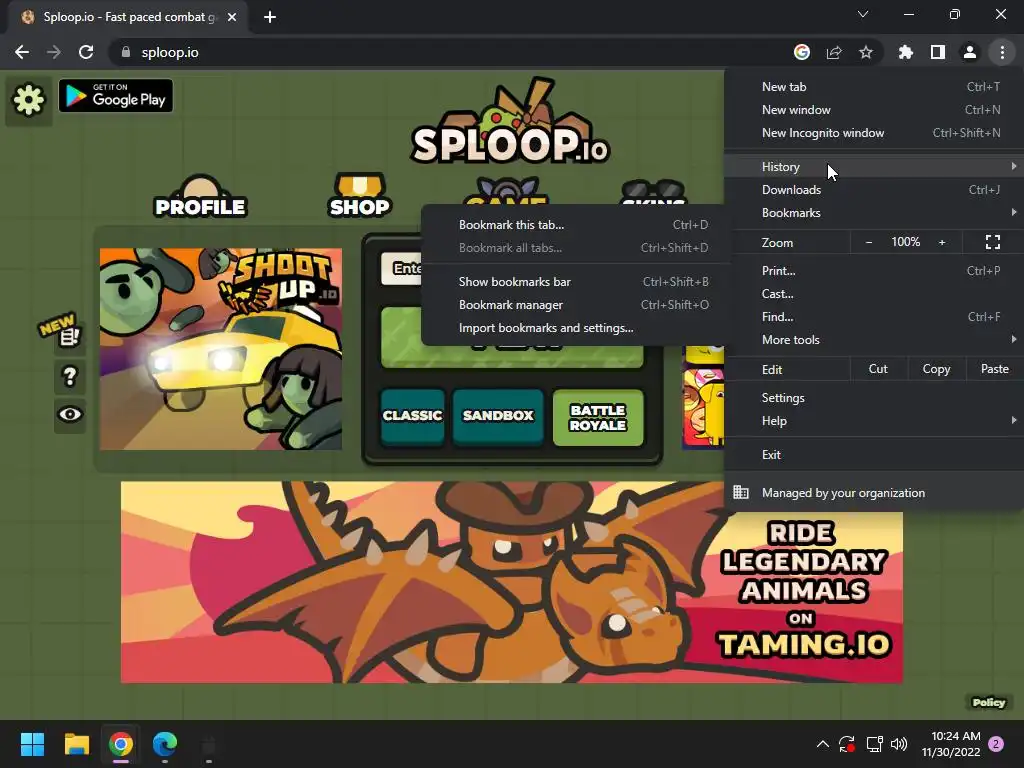This screenshot has height=768, width=1024.
Task: Click the Google account icon in address bar
Action: pyautogui.click(x=802, y=52)
